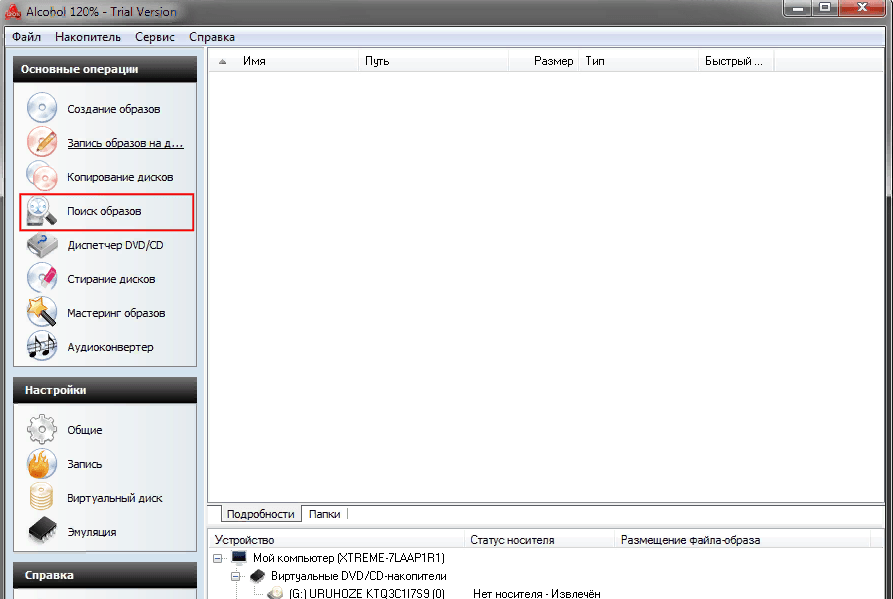
Task: Click the Запись образов pencil disc icon
Action: point(42,142)
